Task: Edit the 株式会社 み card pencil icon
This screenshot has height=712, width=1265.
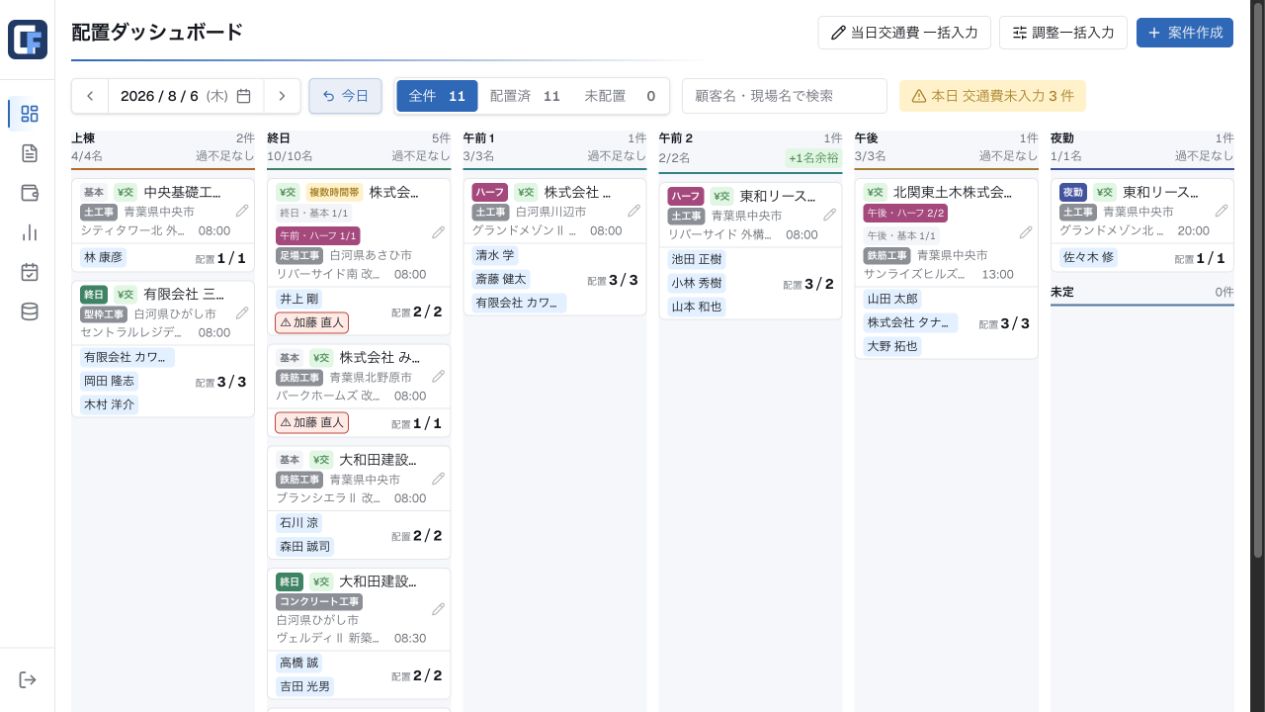Action: (438, 376)
